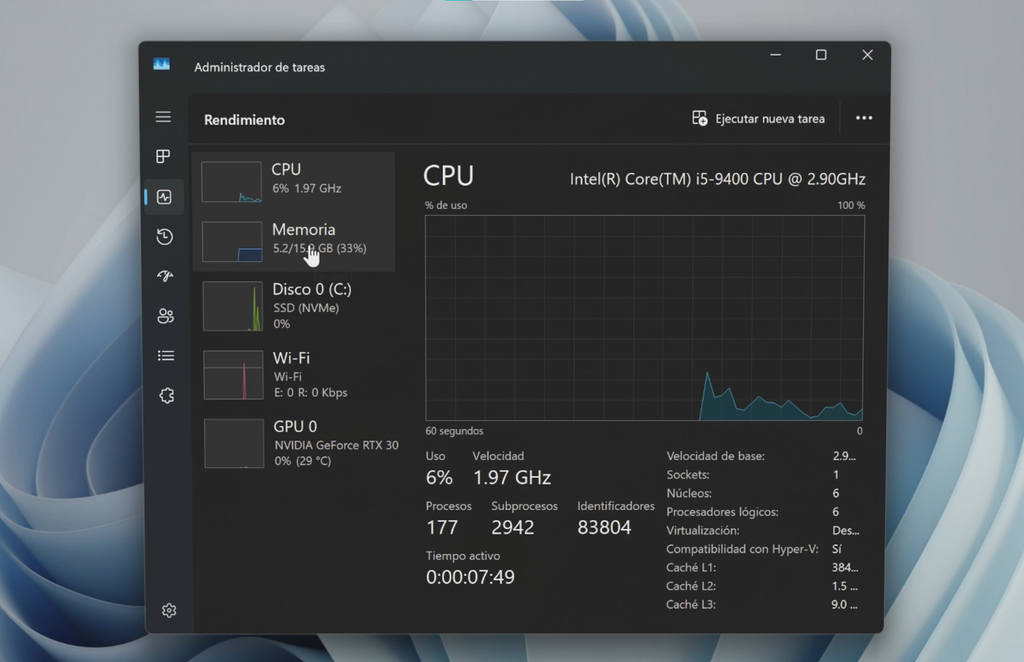Click the Caché L1 label
Screen dimensions: 1024x662
click(691, 567)
